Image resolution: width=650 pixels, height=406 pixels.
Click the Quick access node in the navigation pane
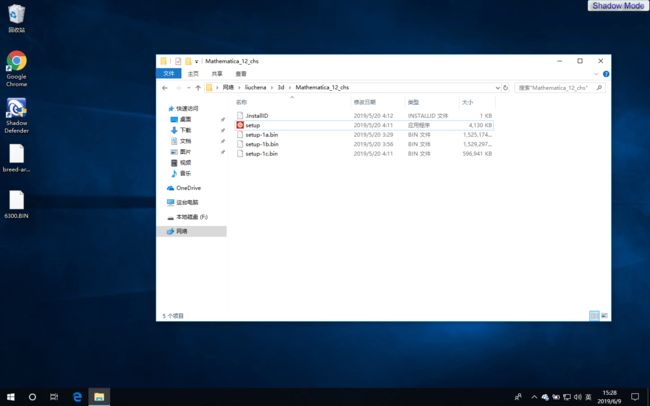click(183, 108)
